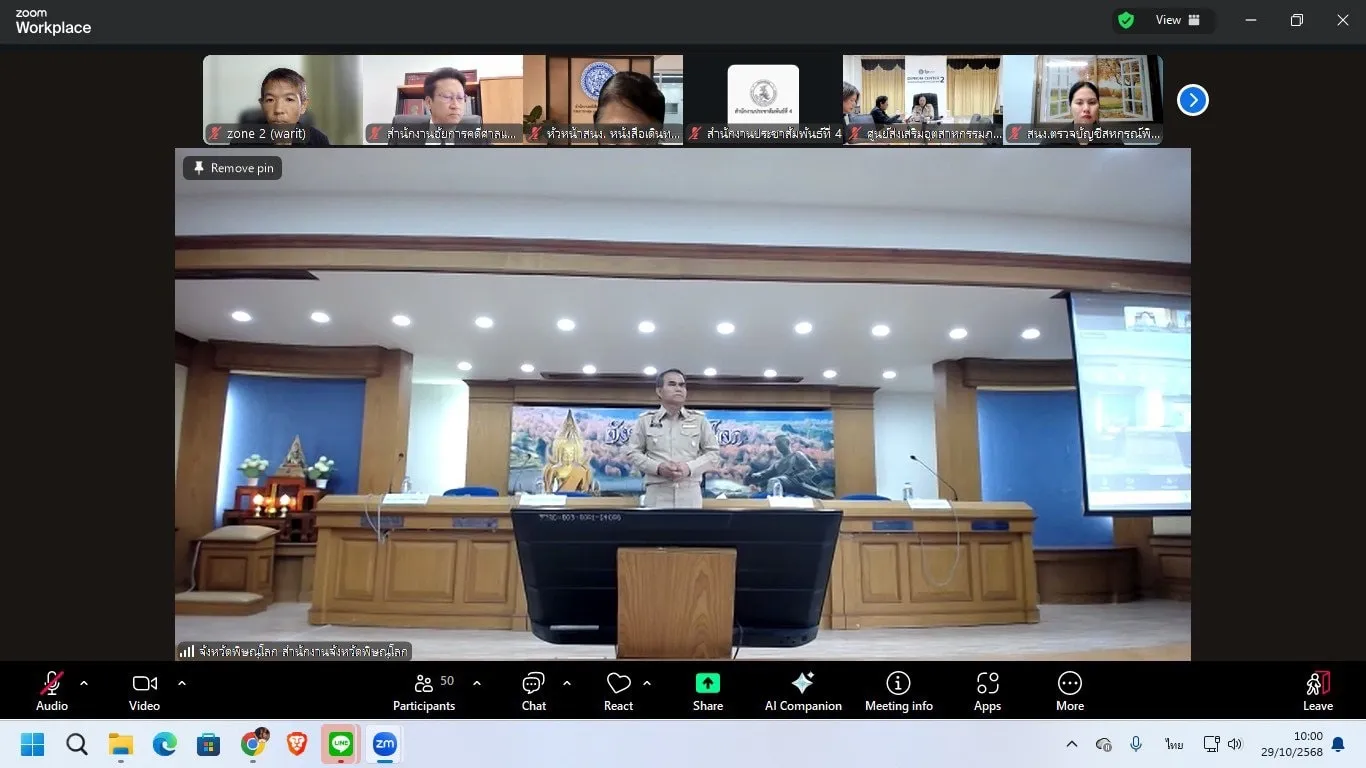Click the green Share screen button
The height and width of the screenshot is (768, 1366).
pyautogui.click(x=707, y=690)
